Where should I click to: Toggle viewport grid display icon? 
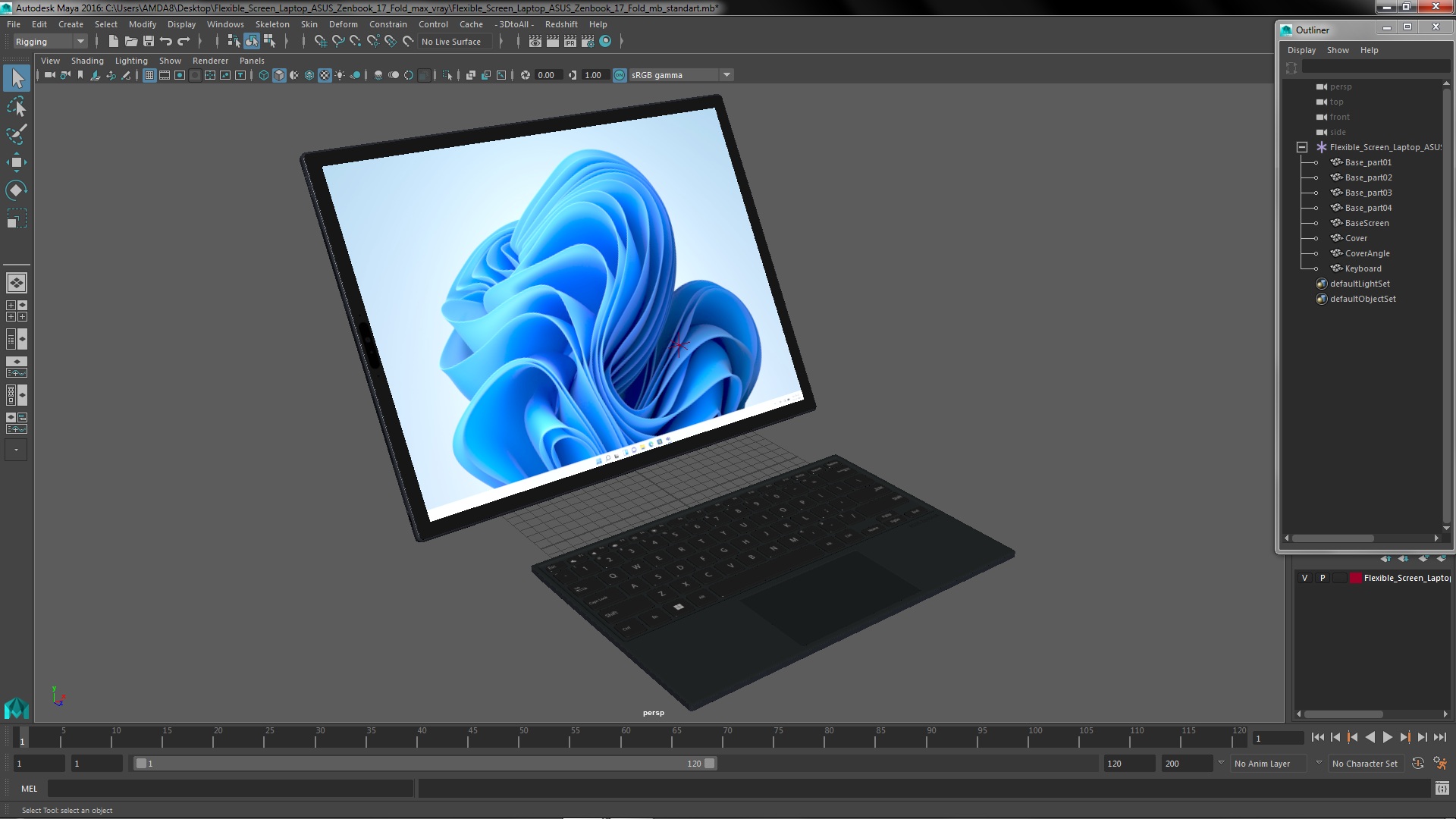149,75
